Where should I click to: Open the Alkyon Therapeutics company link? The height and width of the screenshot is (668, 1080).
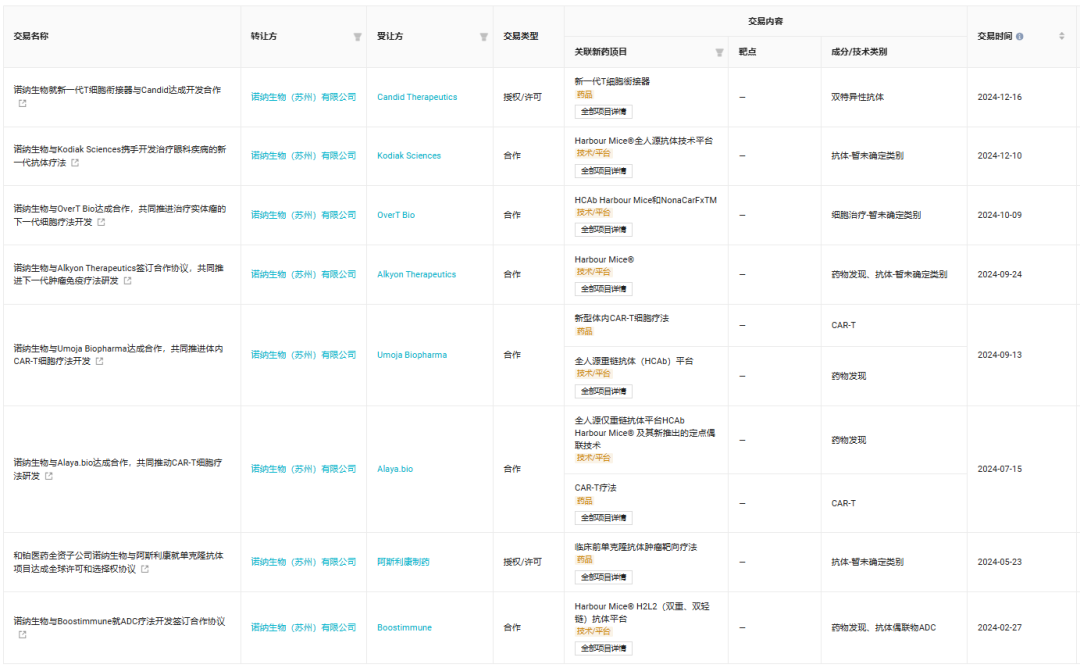coord(416,274)
